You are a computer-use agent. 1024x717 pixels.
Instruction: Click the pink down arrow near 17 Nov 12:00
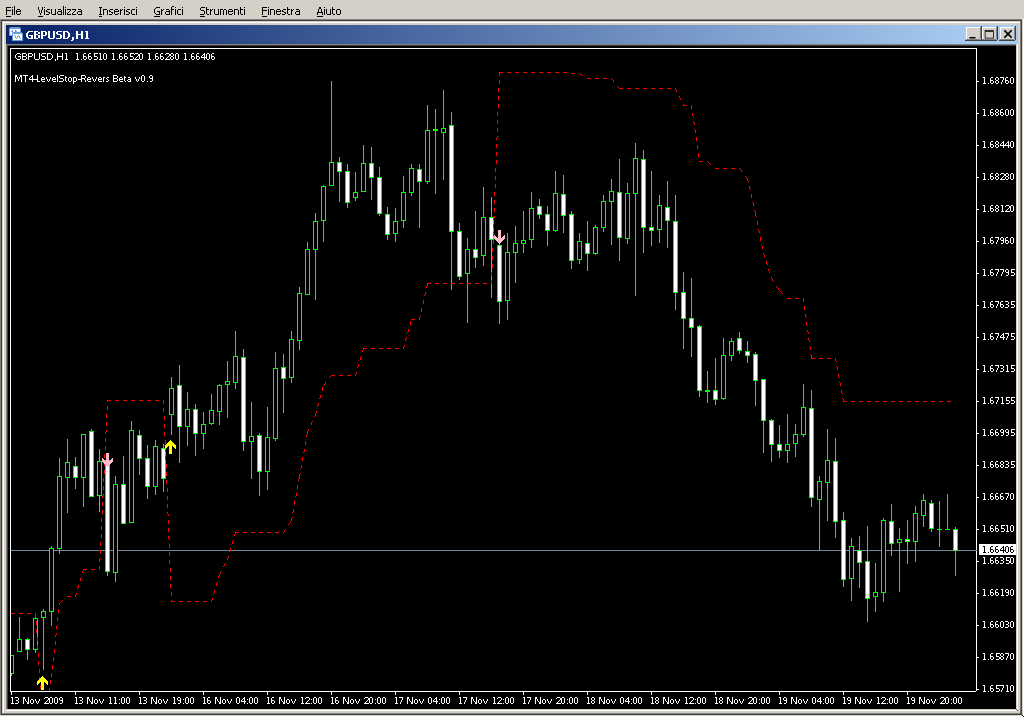click(x=499, y=236)
